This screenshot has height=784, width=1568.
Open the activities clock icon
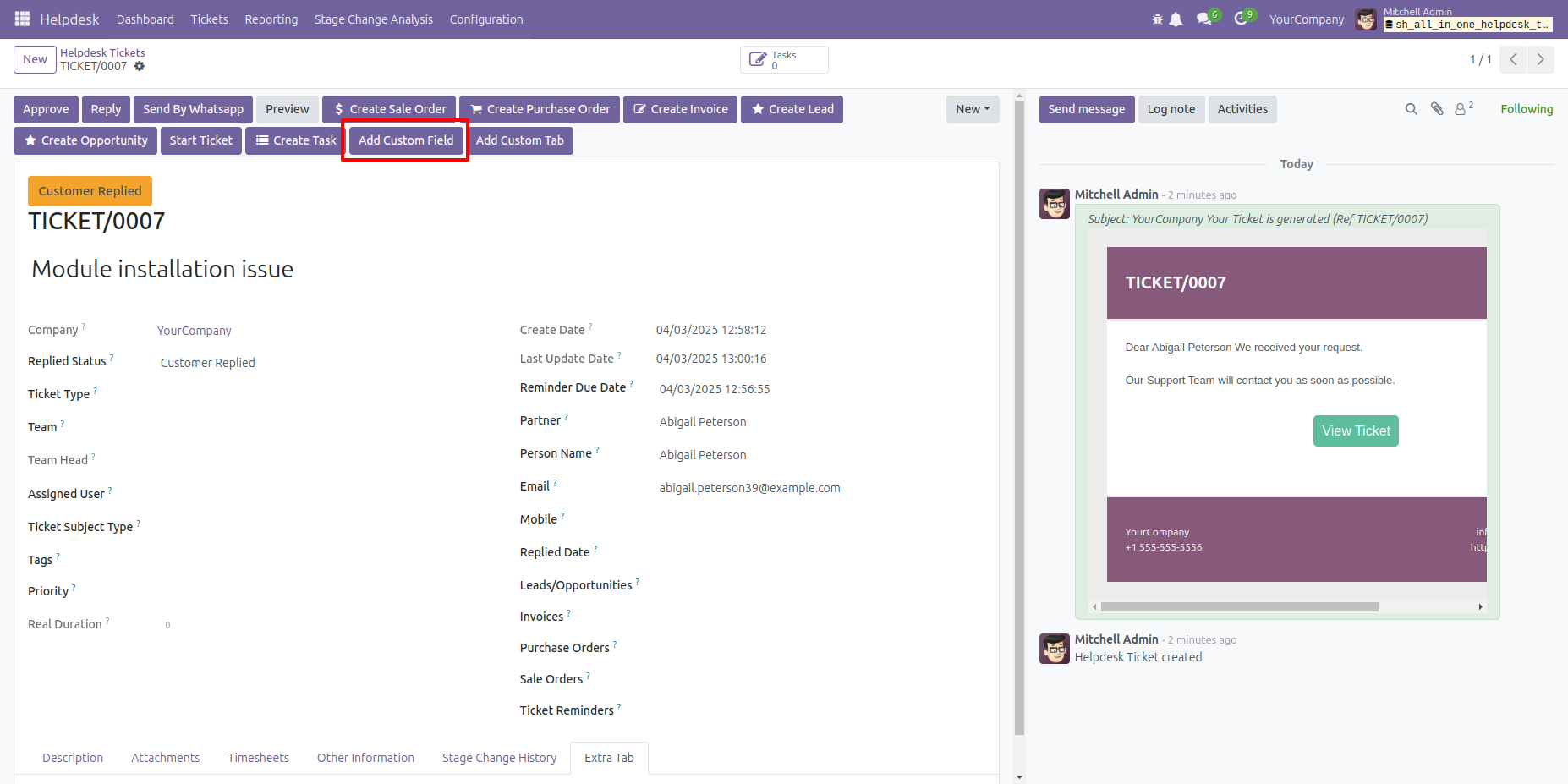(1241, 19)
